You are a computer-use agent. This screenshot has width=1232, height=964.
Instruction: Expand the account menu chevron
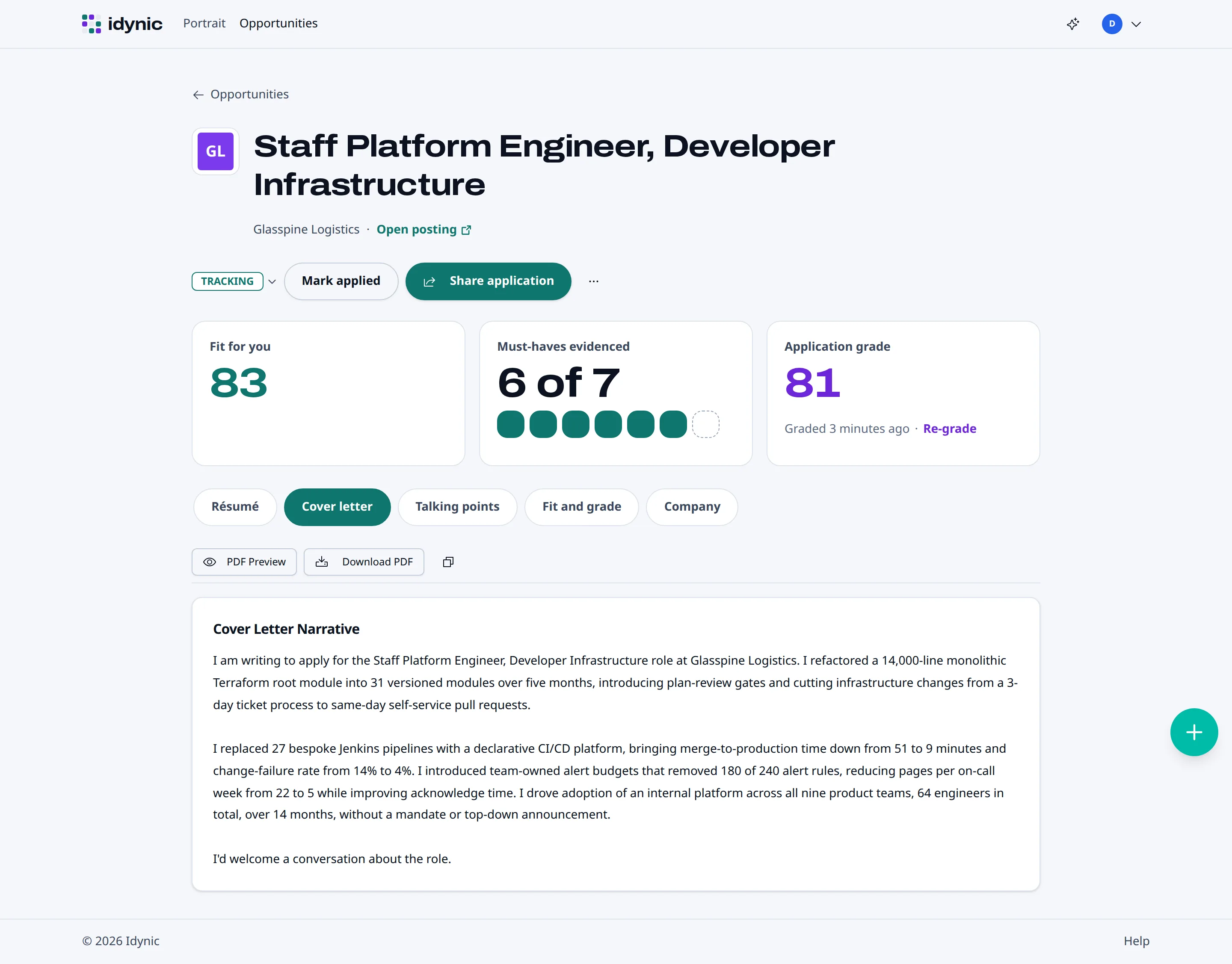click(x=1137, y=24)
